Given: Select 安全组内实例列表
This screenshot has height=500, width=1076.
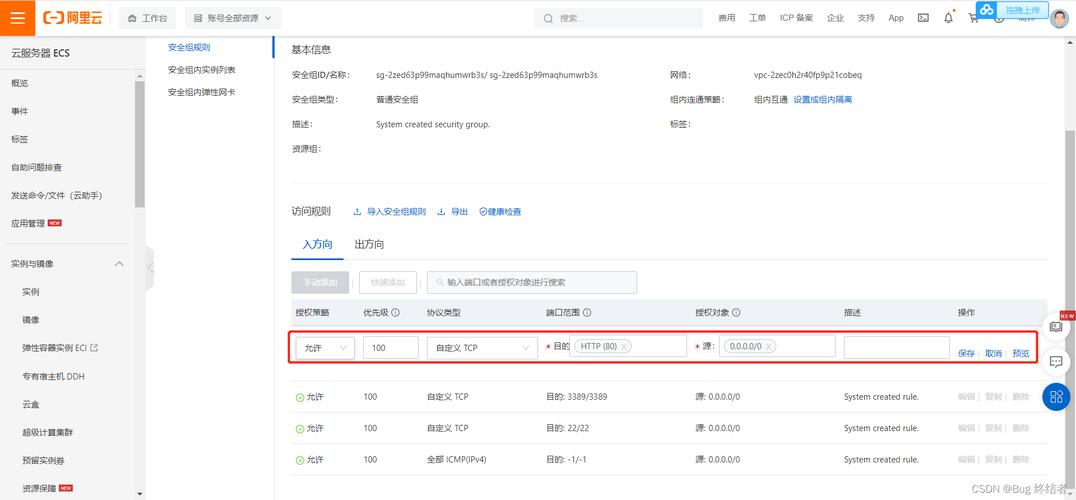Looking at the screenshot, I should point(202,70).
